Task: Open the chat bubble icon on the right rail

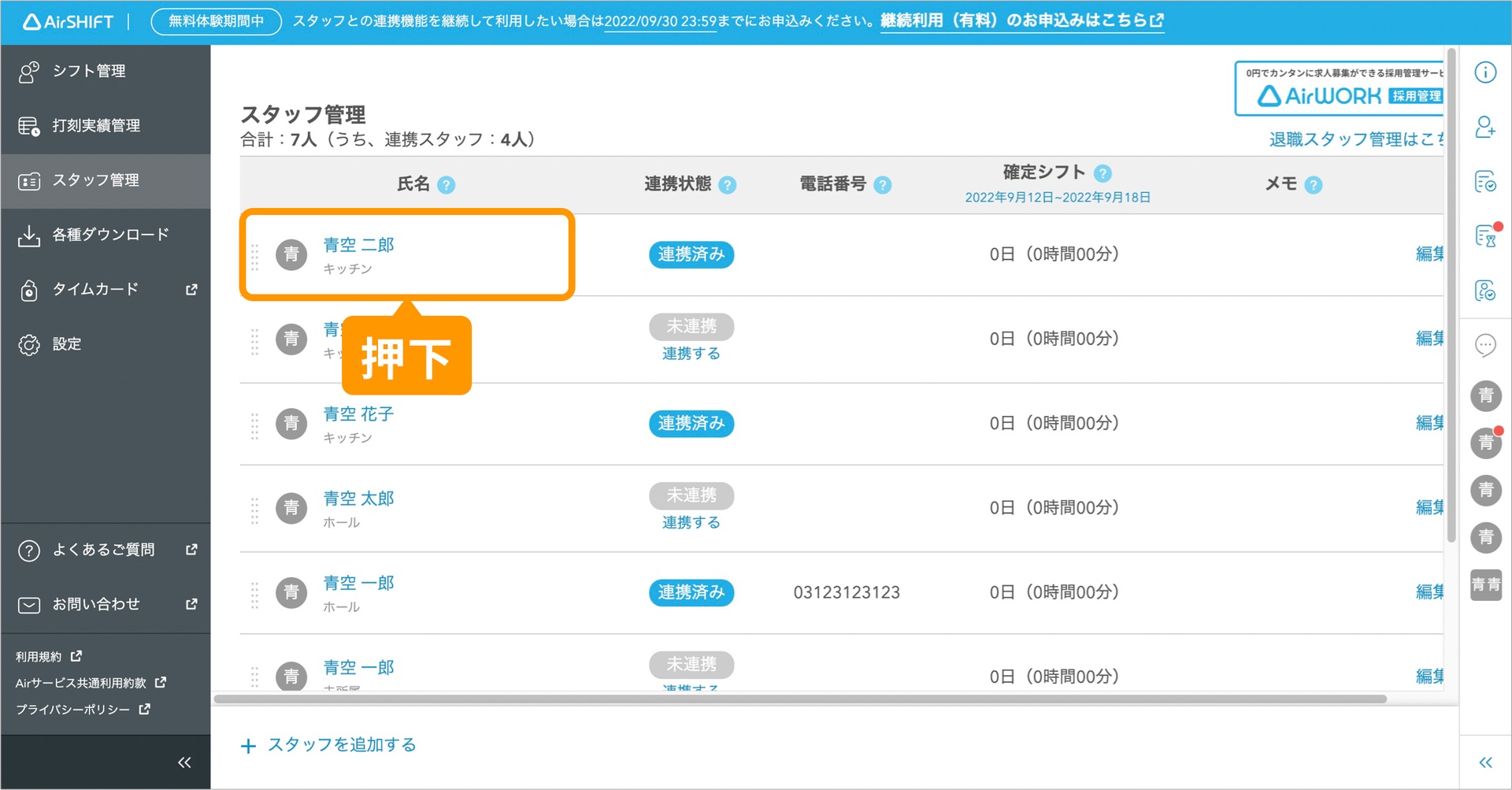Action: coord(1486,345)
